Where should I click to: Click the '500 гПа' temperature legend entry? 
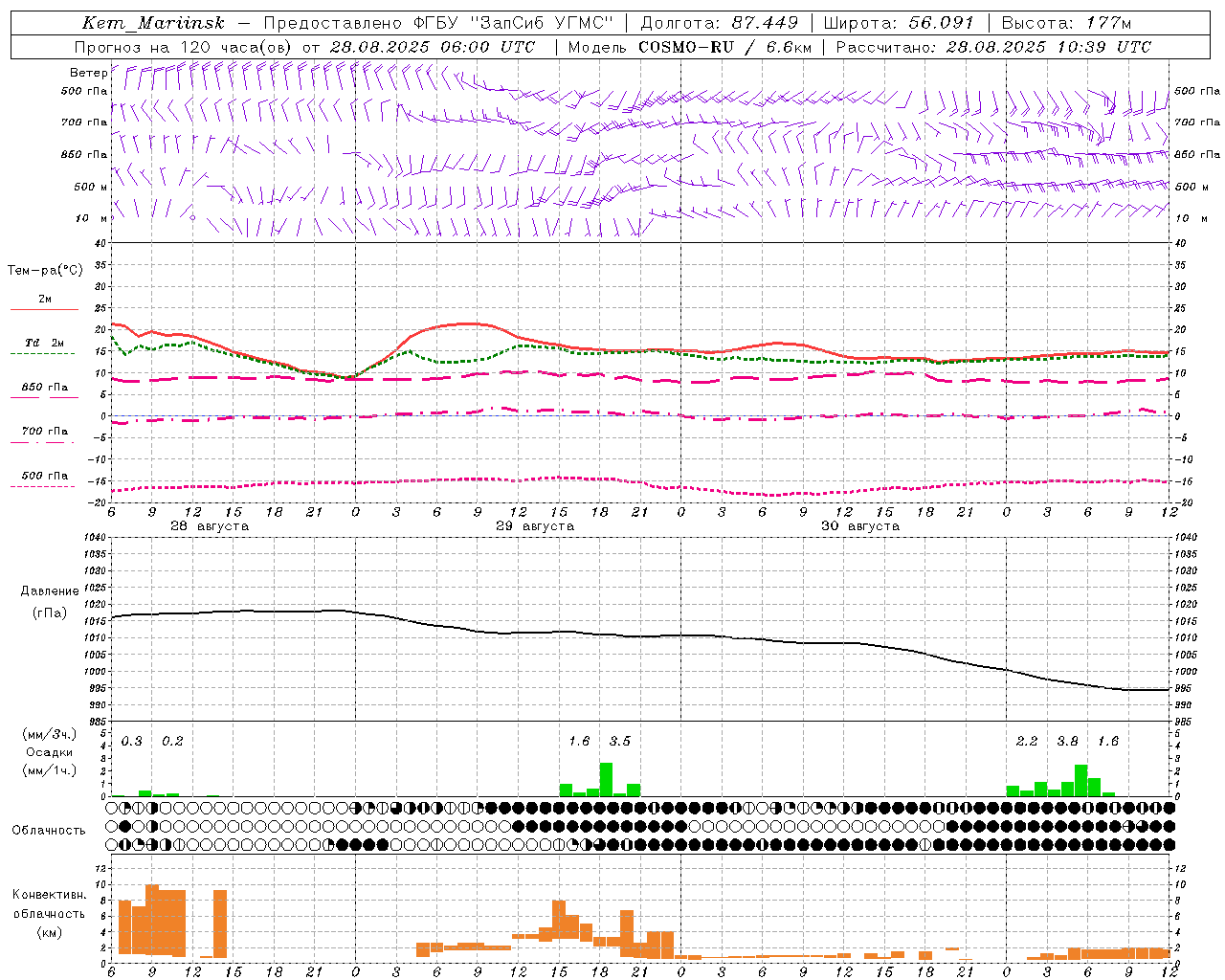tap(45, 476)
